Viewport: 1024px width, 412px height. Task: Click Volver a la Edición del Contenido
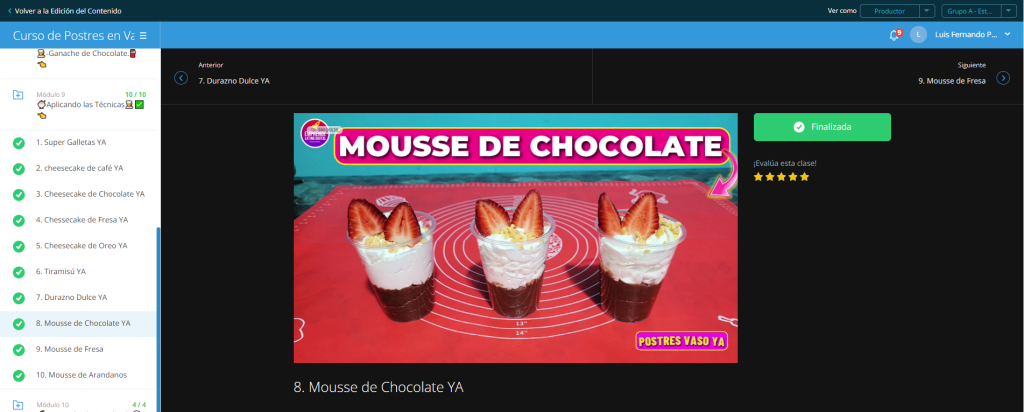pos(68,10)
